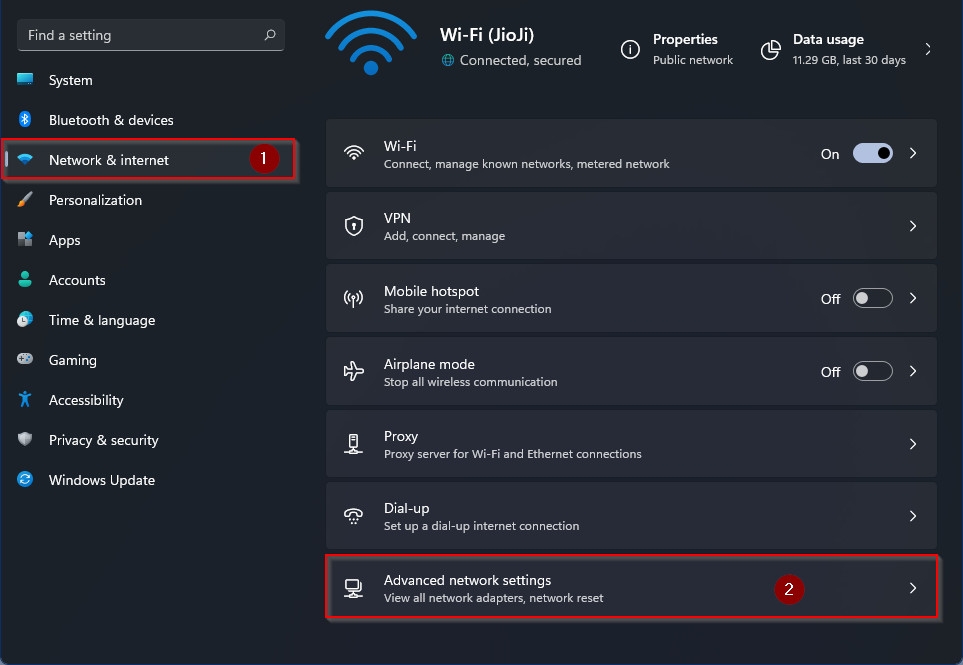Click the Wi-Fi row signal icon
The image size is (963, 665).
point(354,153)
